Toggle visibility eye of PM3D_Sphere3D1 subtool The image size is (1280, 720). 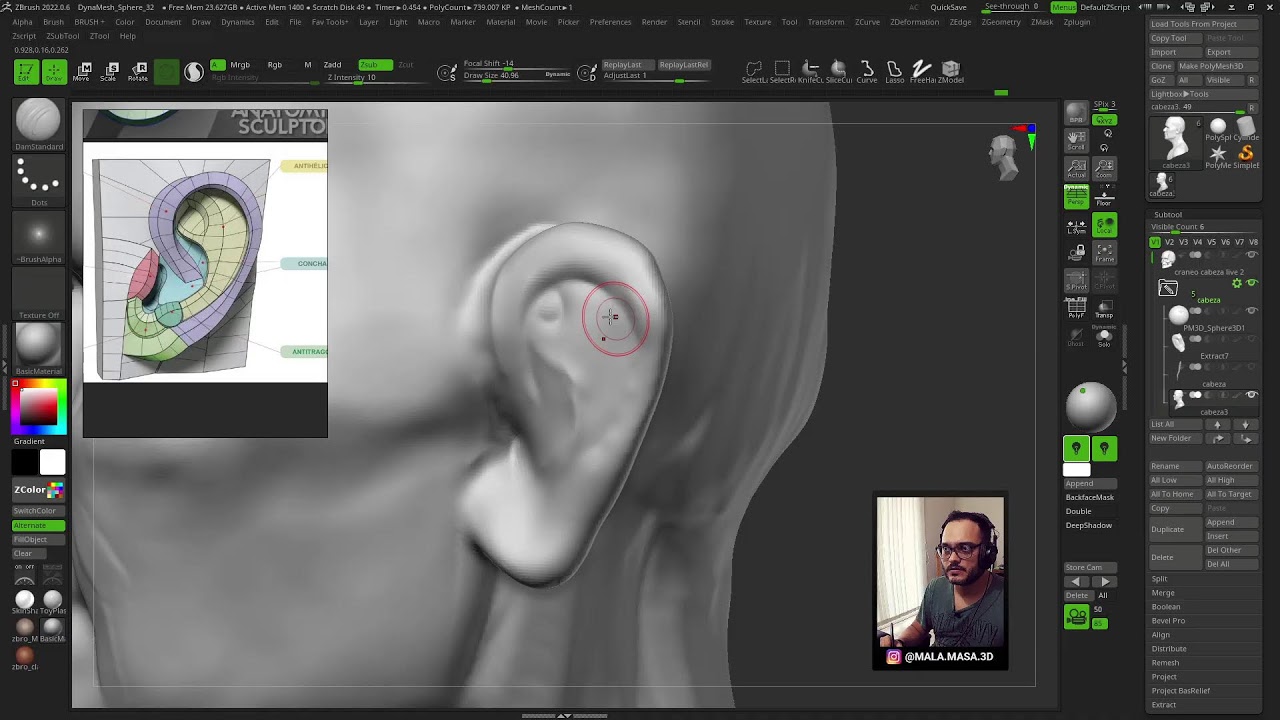click(x=1251, y=312)
